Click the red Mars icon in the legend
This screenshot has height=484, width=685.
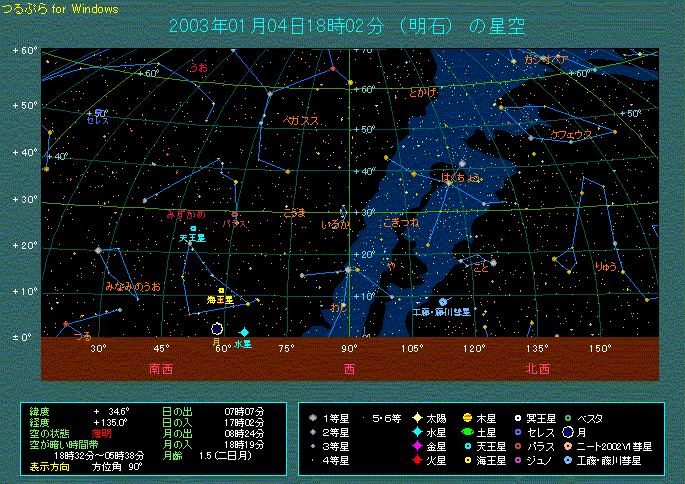pos(416,460)
